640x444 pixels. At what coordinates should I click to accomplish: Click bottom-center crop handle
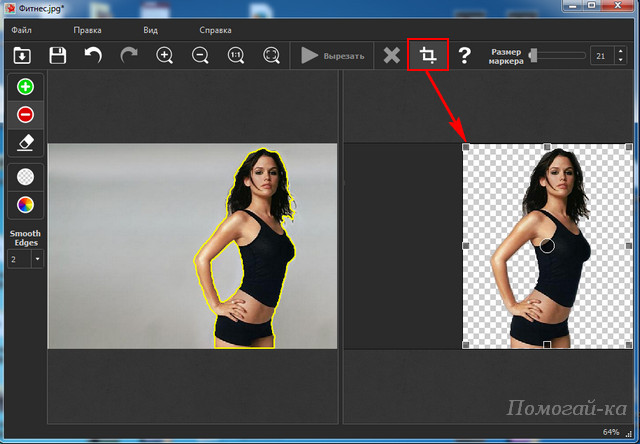[x=547, y=345]
